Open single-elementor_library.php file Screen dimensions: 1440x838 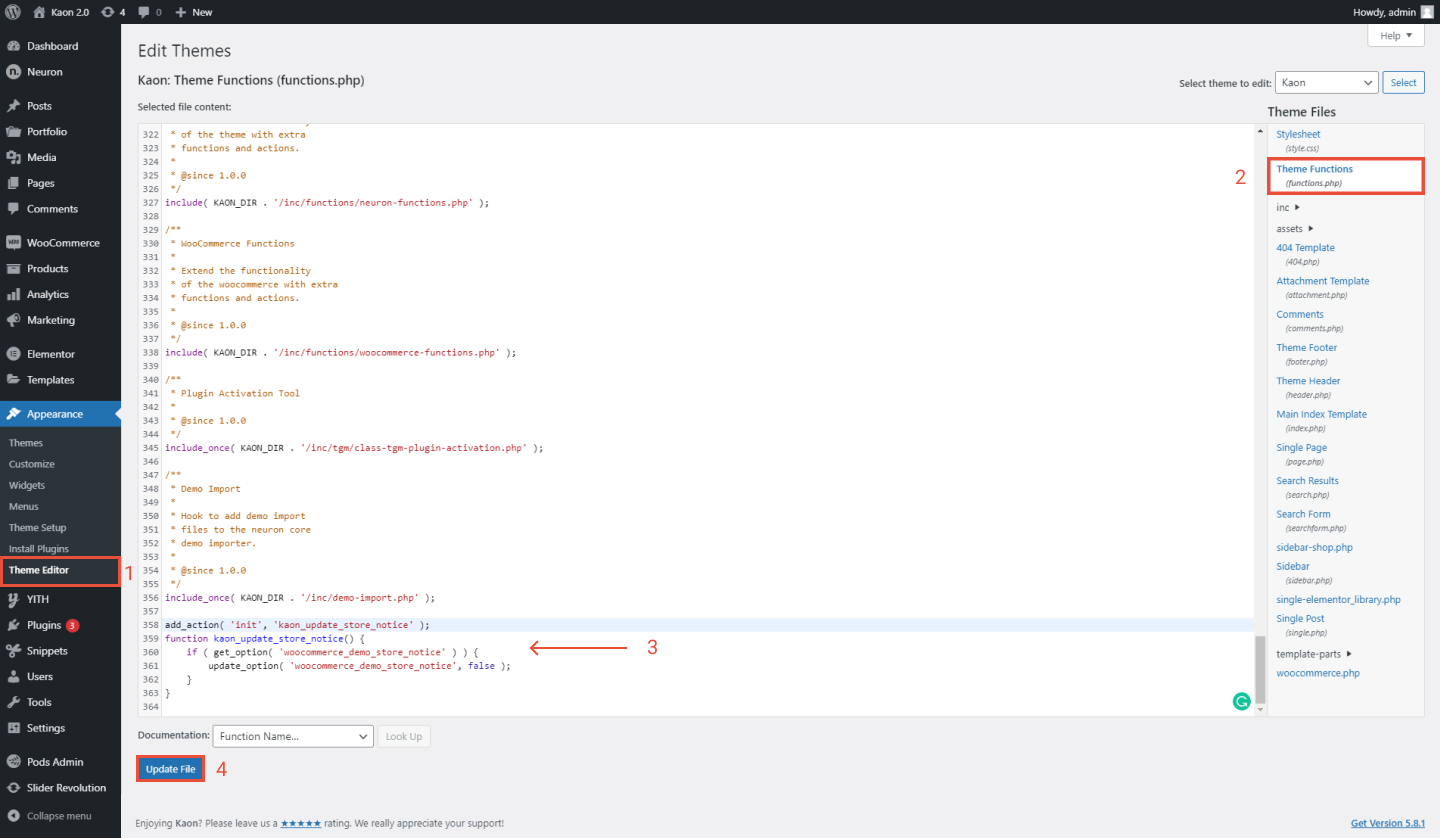[x=1338, y=600]
